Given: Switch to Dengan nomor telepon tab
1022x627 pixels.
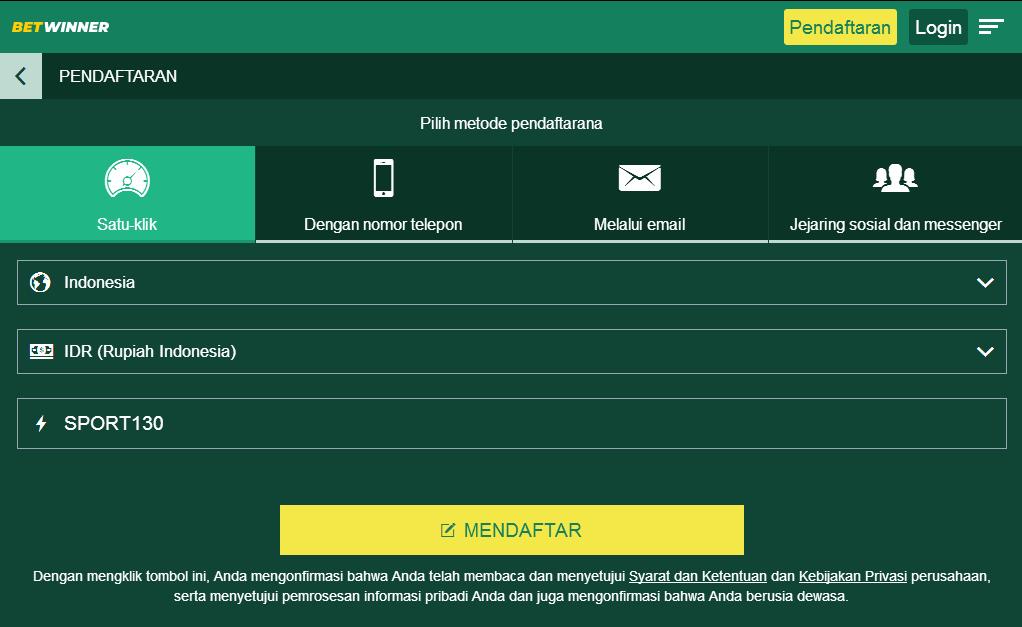Looking at the screenshot, I should click(383, 194).
